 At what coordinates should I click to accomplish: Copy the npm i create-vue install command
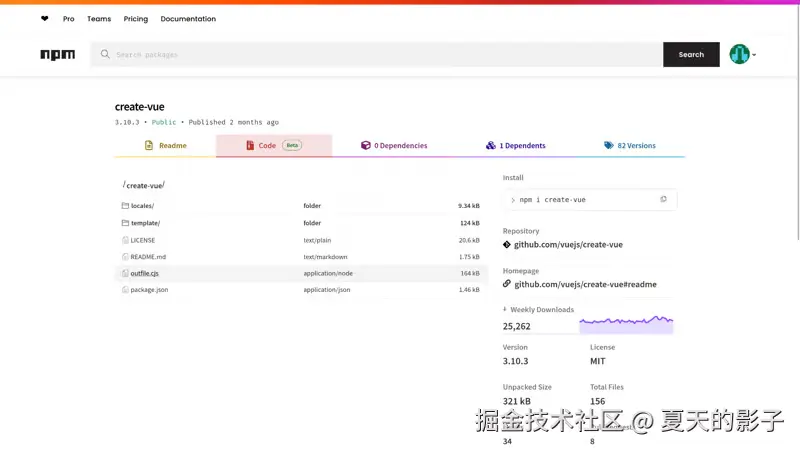(663, 199)
